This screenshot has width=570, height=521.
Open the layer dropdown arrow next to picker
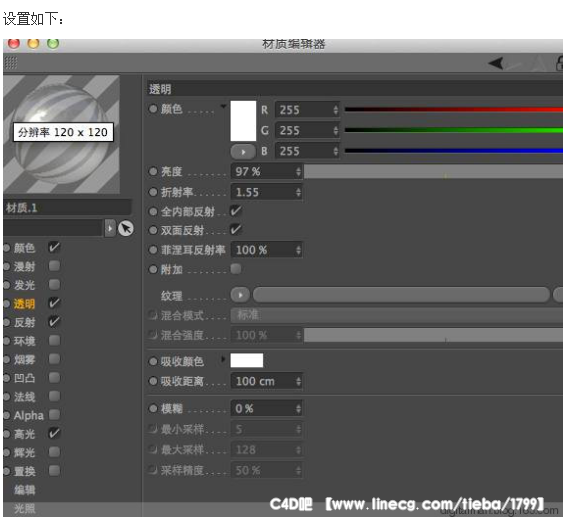pos(110,228)
